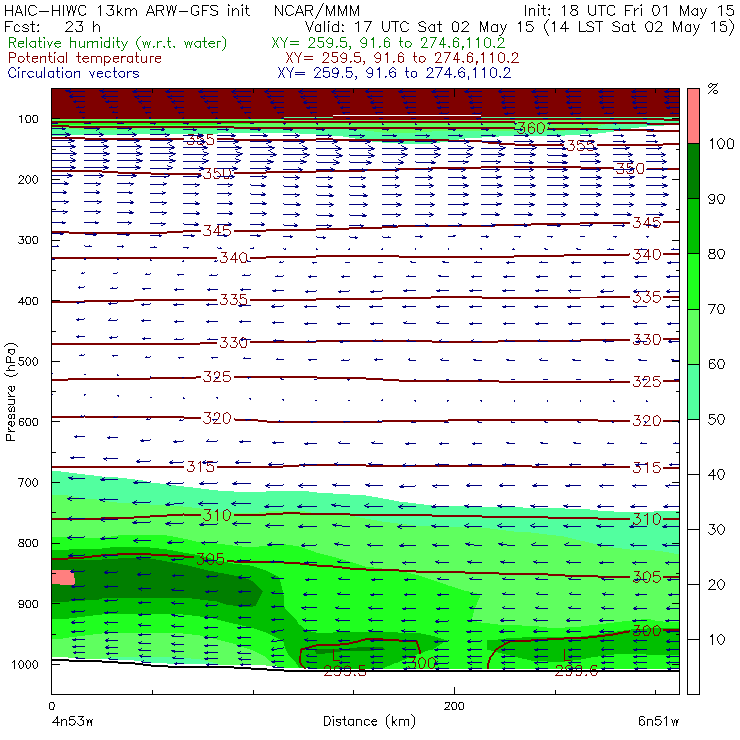The width and height of the screenshot is (740, 740).
Task: Click the blue 'Circulation vectors' legend label
Action: (73, 73)
